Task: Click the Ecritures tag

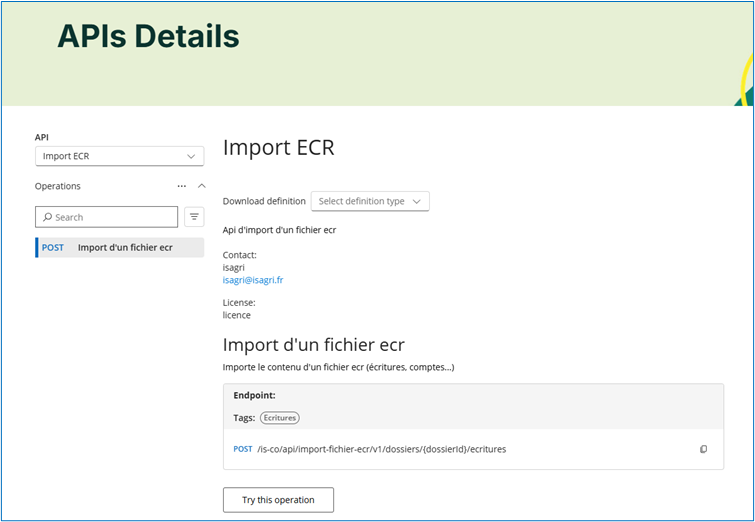Action: pos(280,418)
